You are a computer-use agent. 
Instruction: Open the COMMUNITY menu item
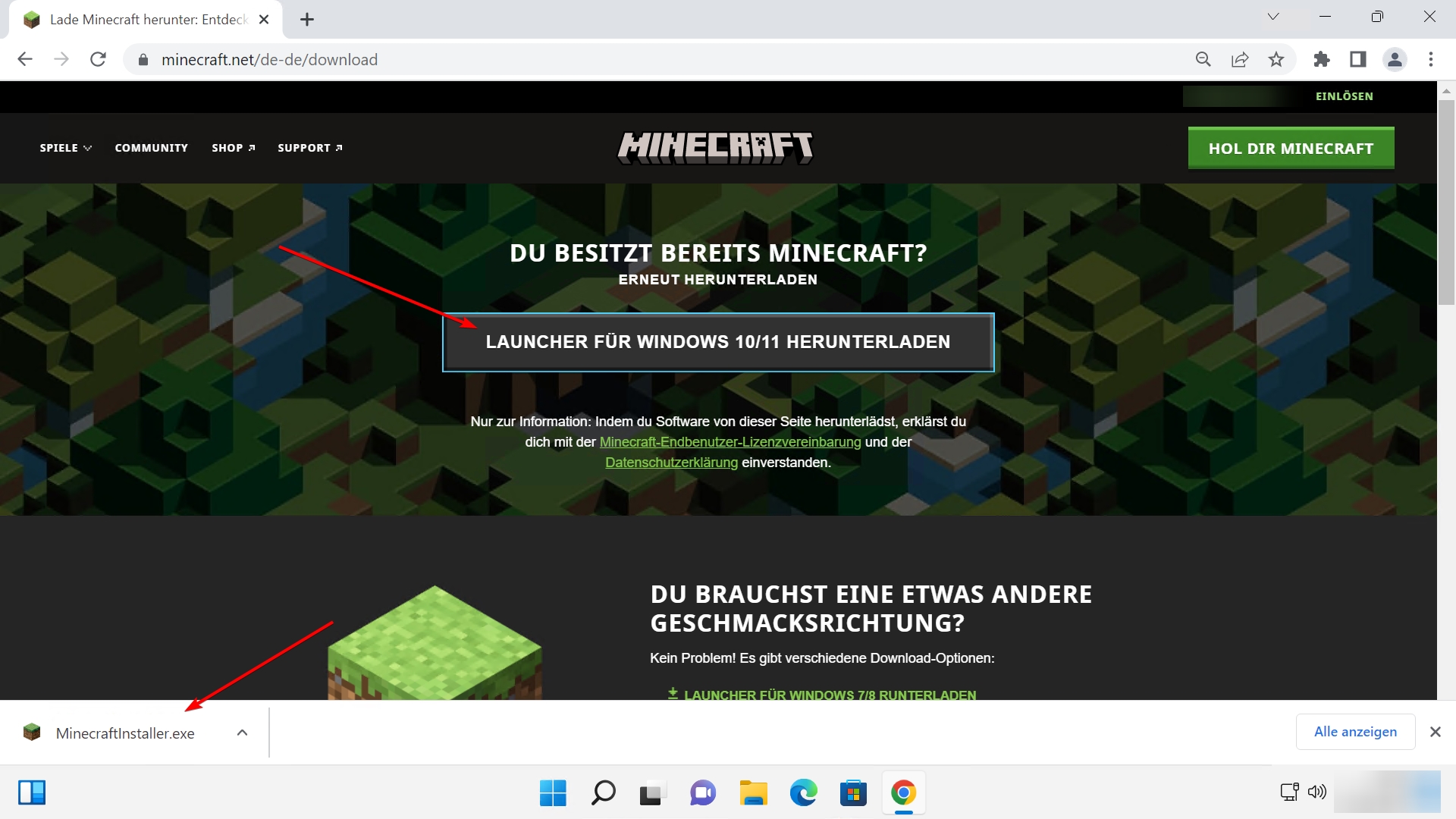[x=151, y=148]
